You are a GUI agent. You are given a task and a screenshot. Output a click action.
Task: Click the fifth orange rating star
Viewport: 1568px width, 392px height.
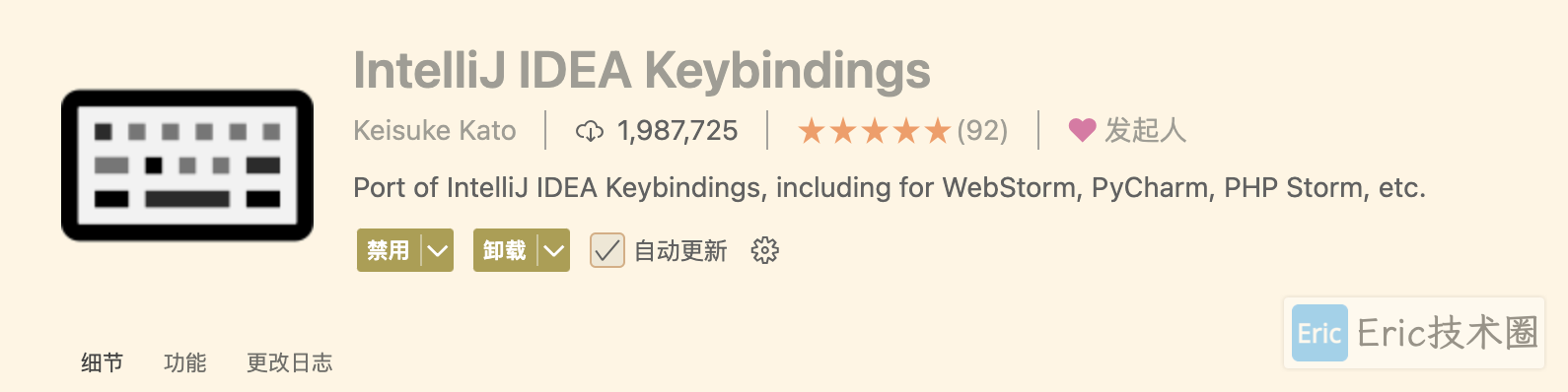point(938,131)
